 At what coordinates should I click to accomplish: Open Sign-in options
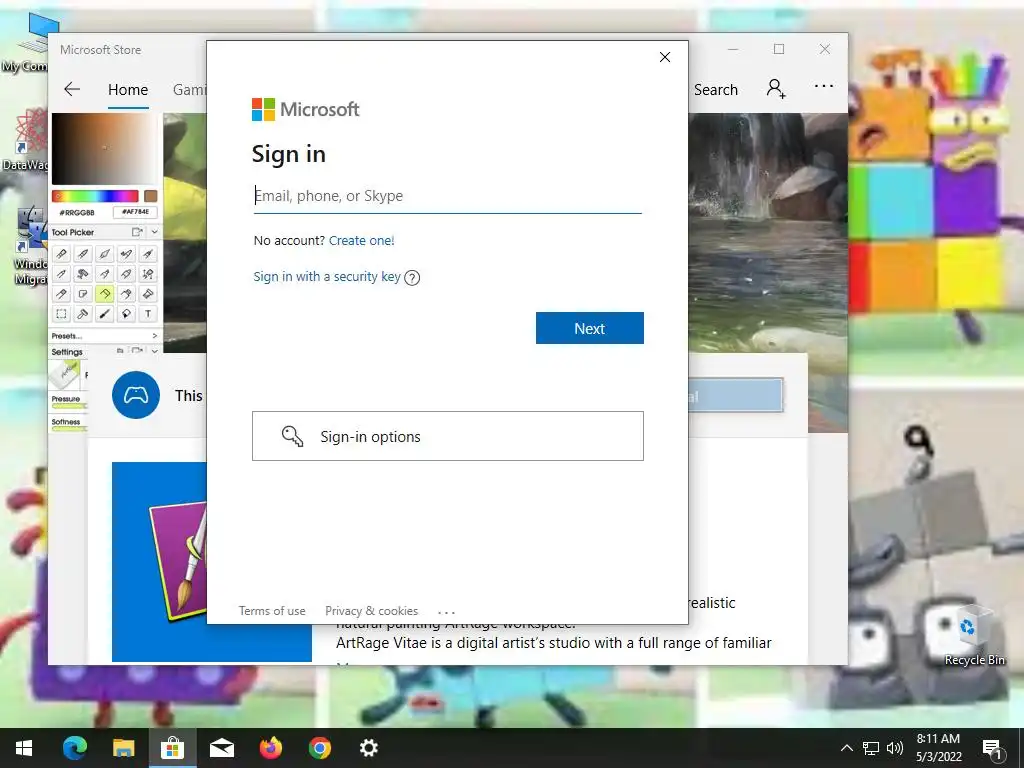(447, 436)
